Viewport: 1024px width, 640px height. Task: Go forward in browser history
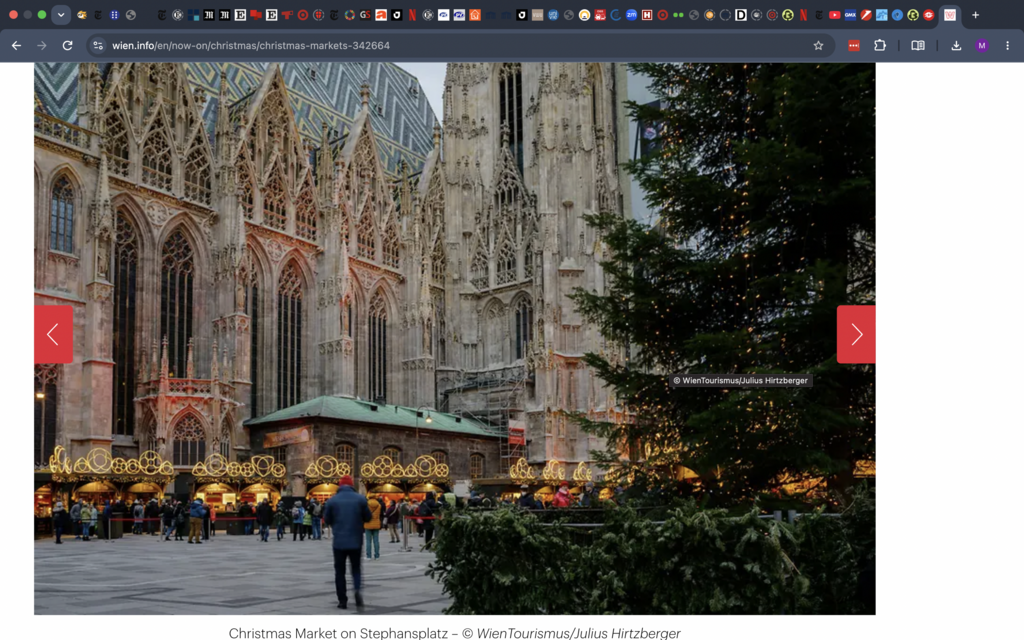pyautogui.click(x=42, y=46)
